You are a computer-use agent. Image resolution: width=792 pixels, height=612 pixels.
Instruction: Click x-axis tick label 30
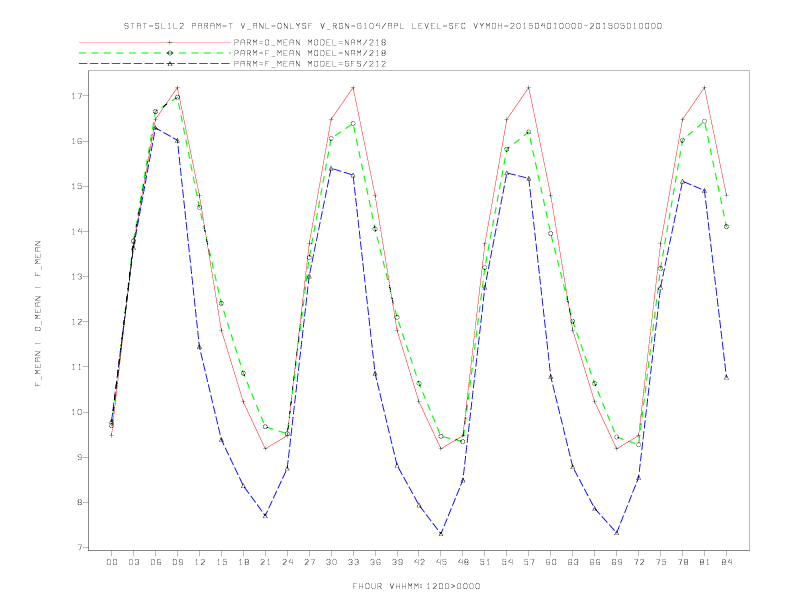click(331, 562)
